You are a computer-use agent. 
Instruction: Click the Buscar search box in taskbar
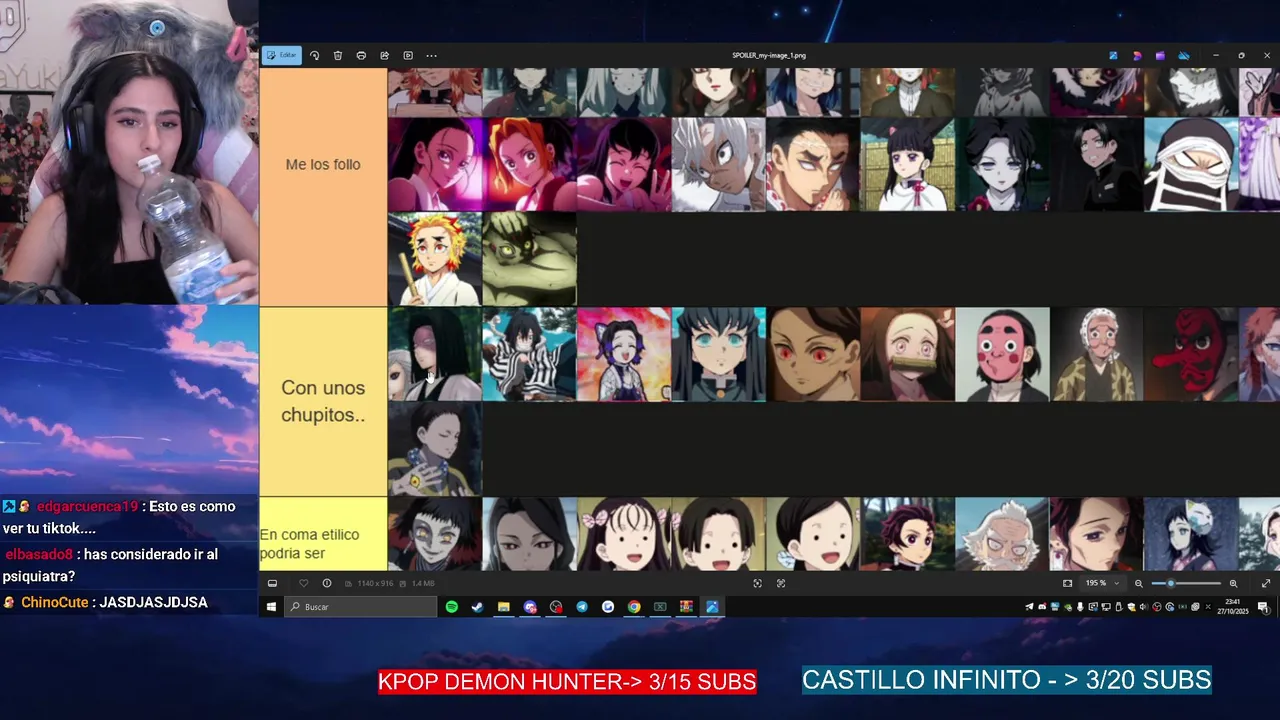coord(361,607)
